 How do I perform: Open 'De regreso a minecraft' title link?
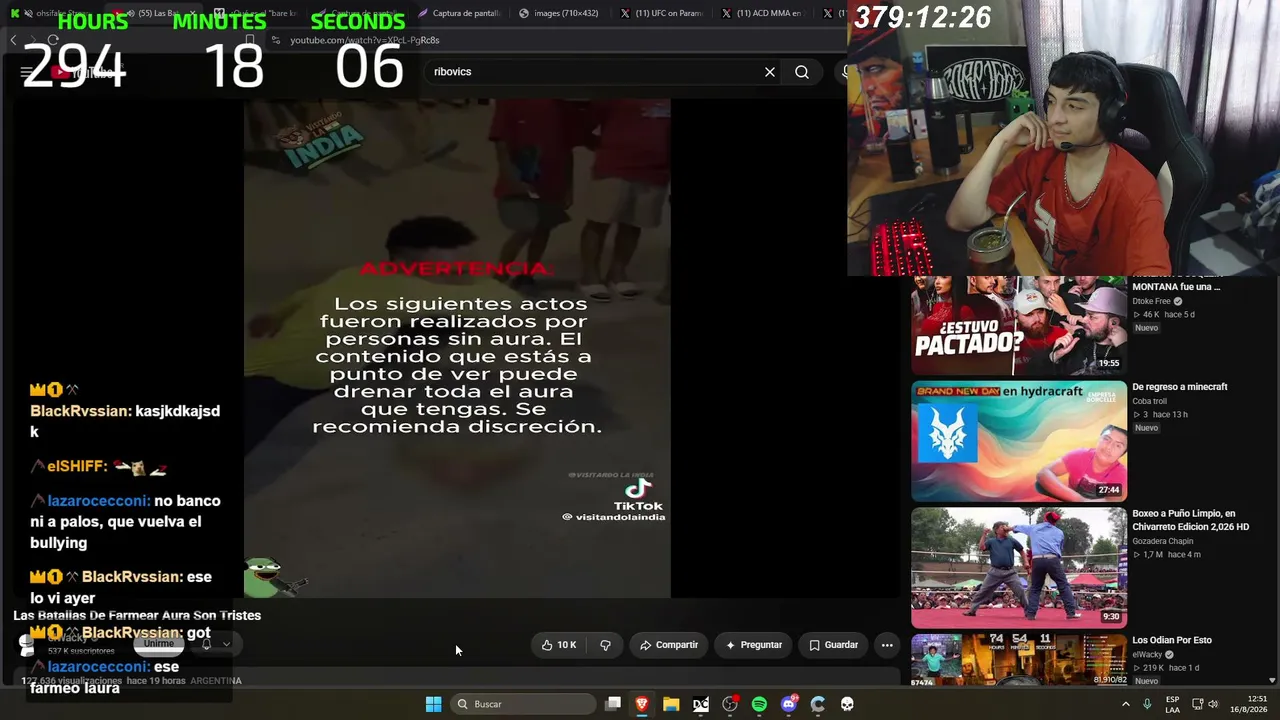pyautogui.click(x=1180, y=387)
